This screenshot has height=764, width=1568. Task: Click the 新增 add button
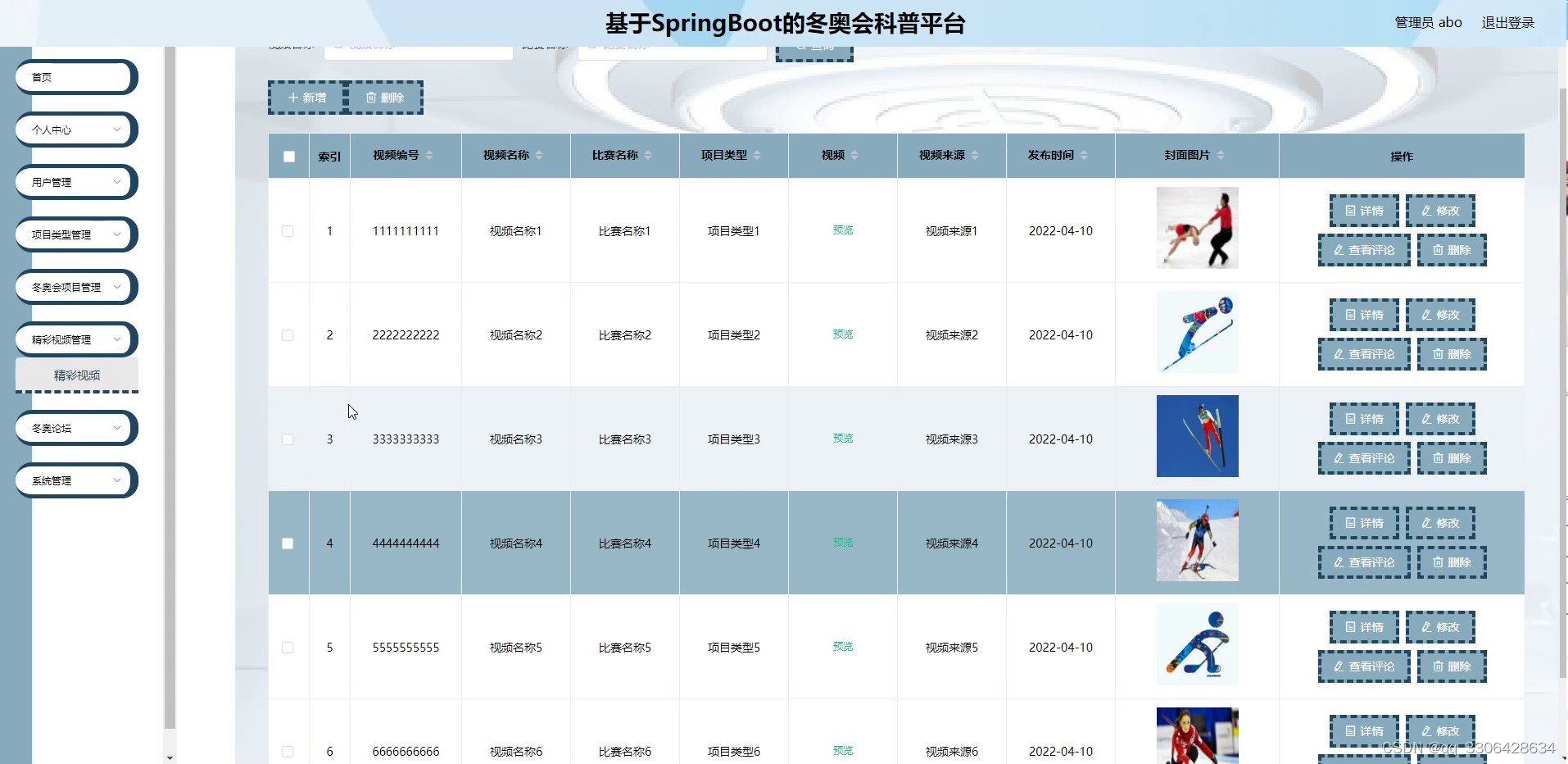point(307,98)
